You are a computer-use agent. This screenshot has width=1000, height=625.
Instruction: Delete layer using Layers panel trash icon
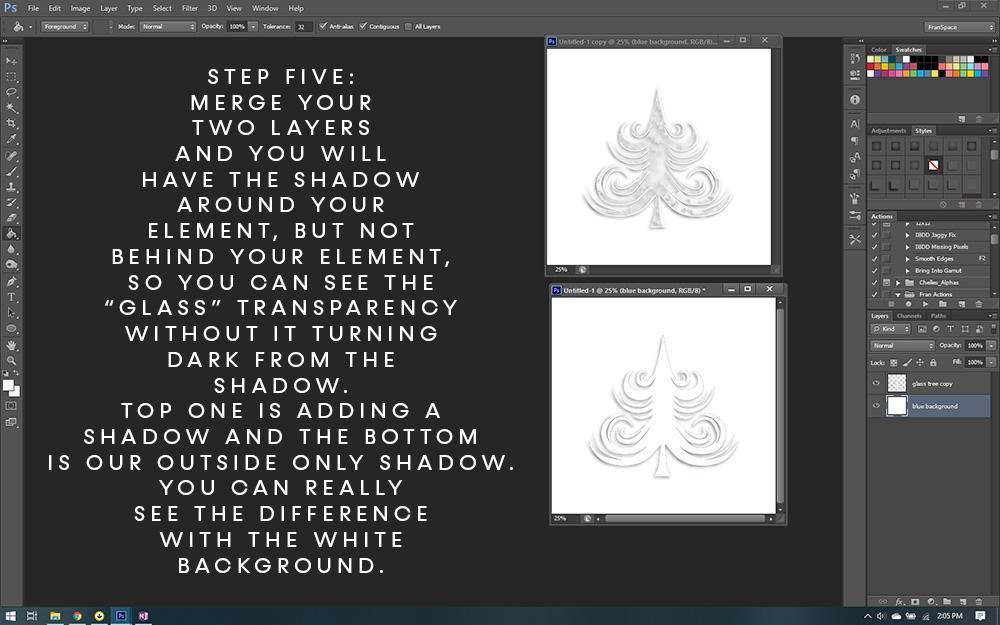coord(979,601)
